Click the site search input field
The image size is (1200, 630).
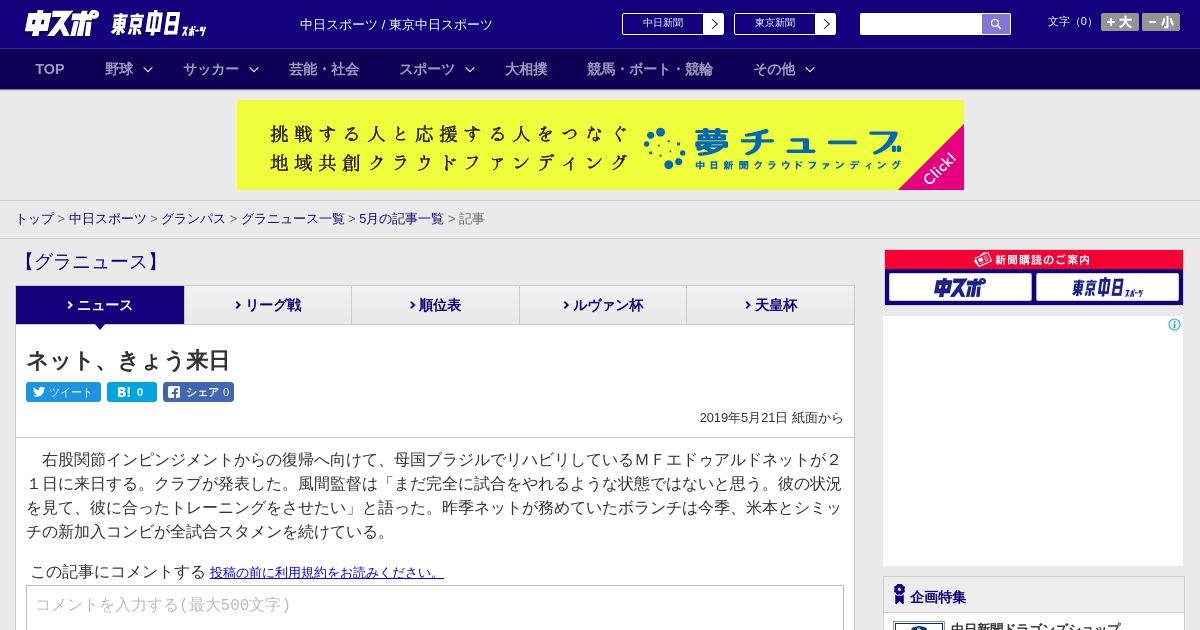pos(921,24)
